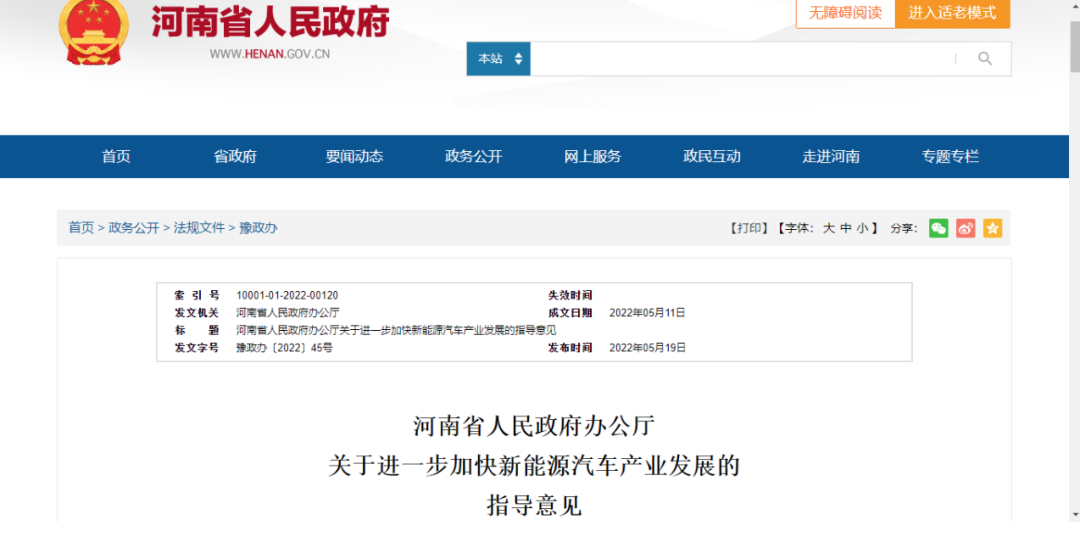The width and height of the screenshot is (1080, 548).
Task: Click the yellow star favorite icon
Action: point(992,228)
